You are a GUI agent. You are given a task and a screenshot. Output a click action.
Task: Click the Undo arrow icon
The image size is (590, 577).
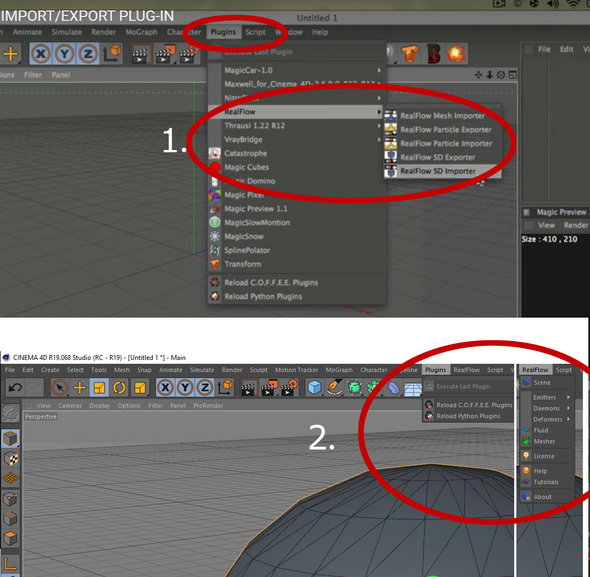click(x=15, y=387)
